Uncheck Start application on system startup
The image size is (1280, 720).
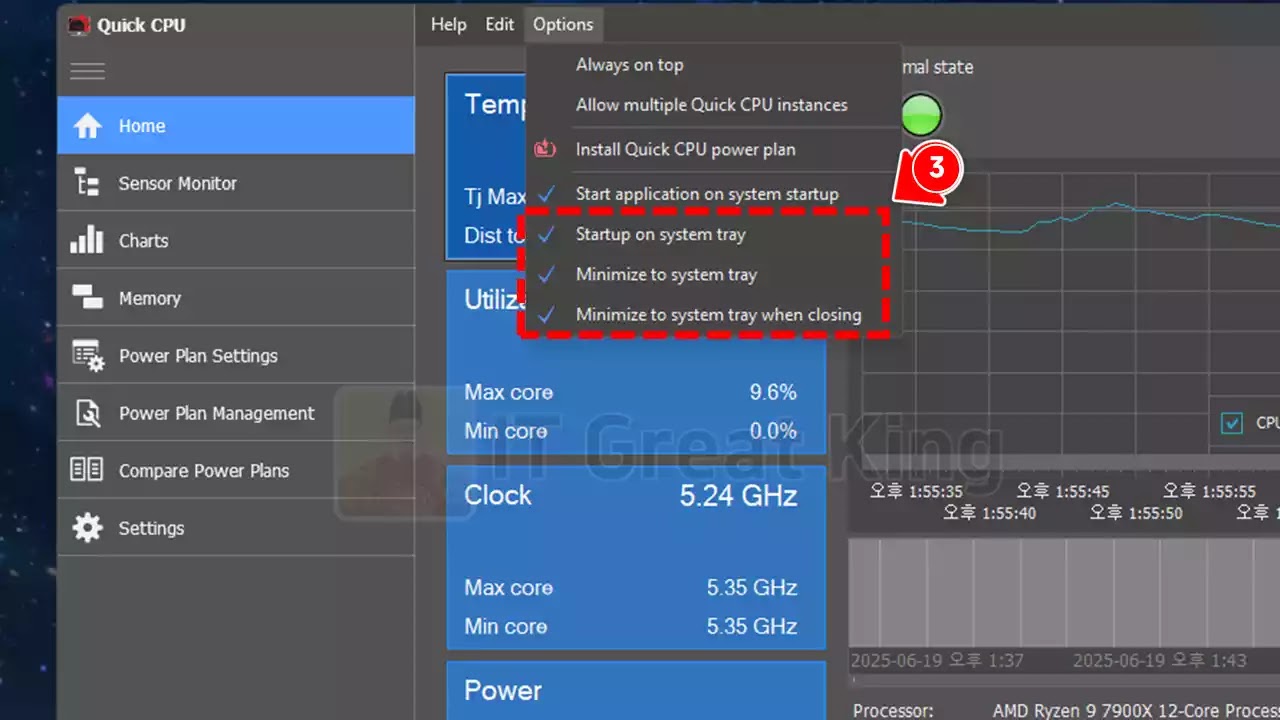714,194
